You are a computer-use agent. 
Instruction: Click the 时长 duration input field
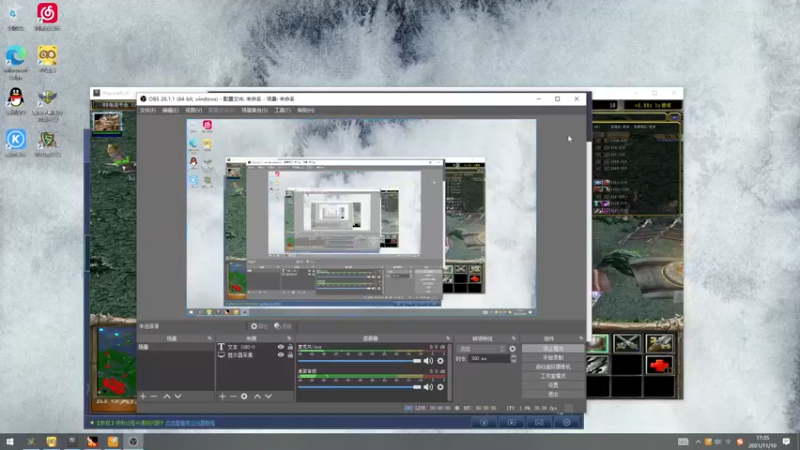coord(489,359)
